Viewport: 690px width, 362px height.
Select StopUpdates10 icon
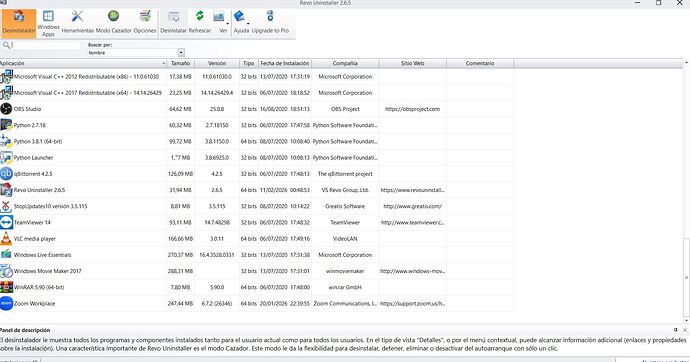(6, 206)
